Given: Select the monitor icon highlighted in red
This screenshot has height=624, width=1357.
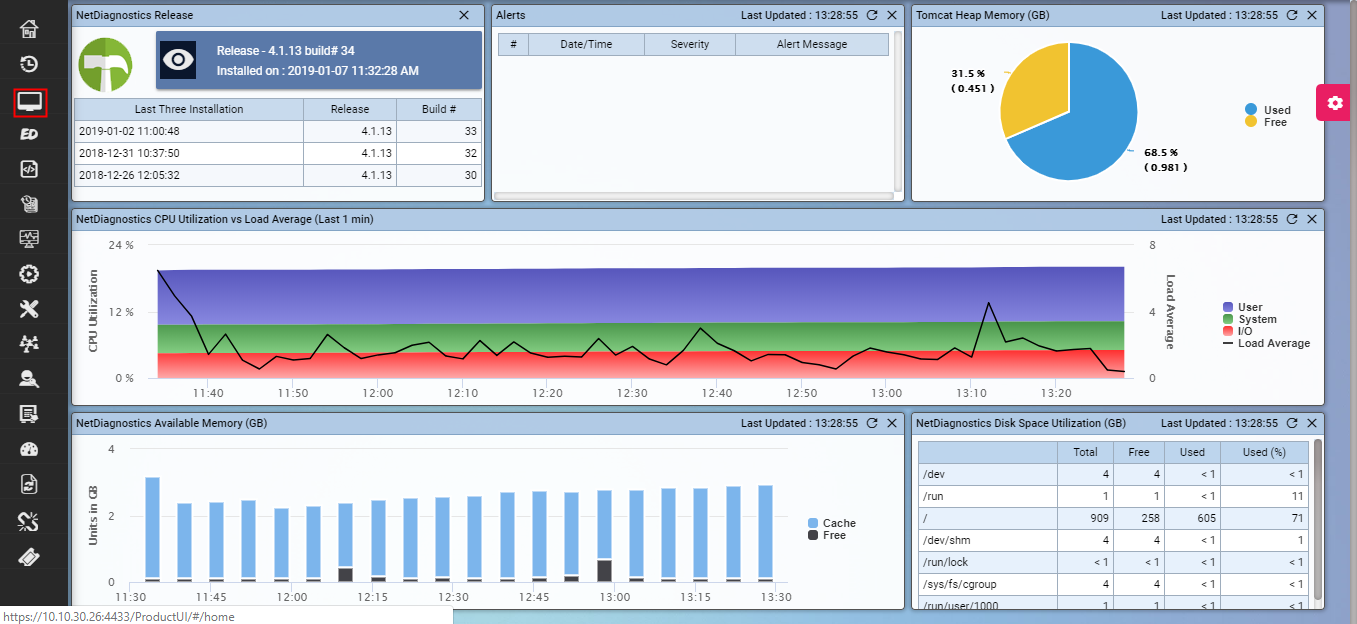Looking at the screenshot, I should coord(30,102).
